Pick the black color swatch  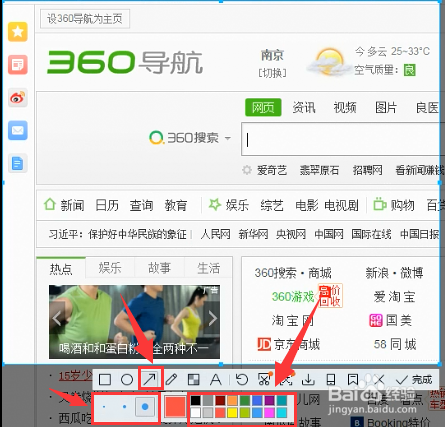point(196,400)
